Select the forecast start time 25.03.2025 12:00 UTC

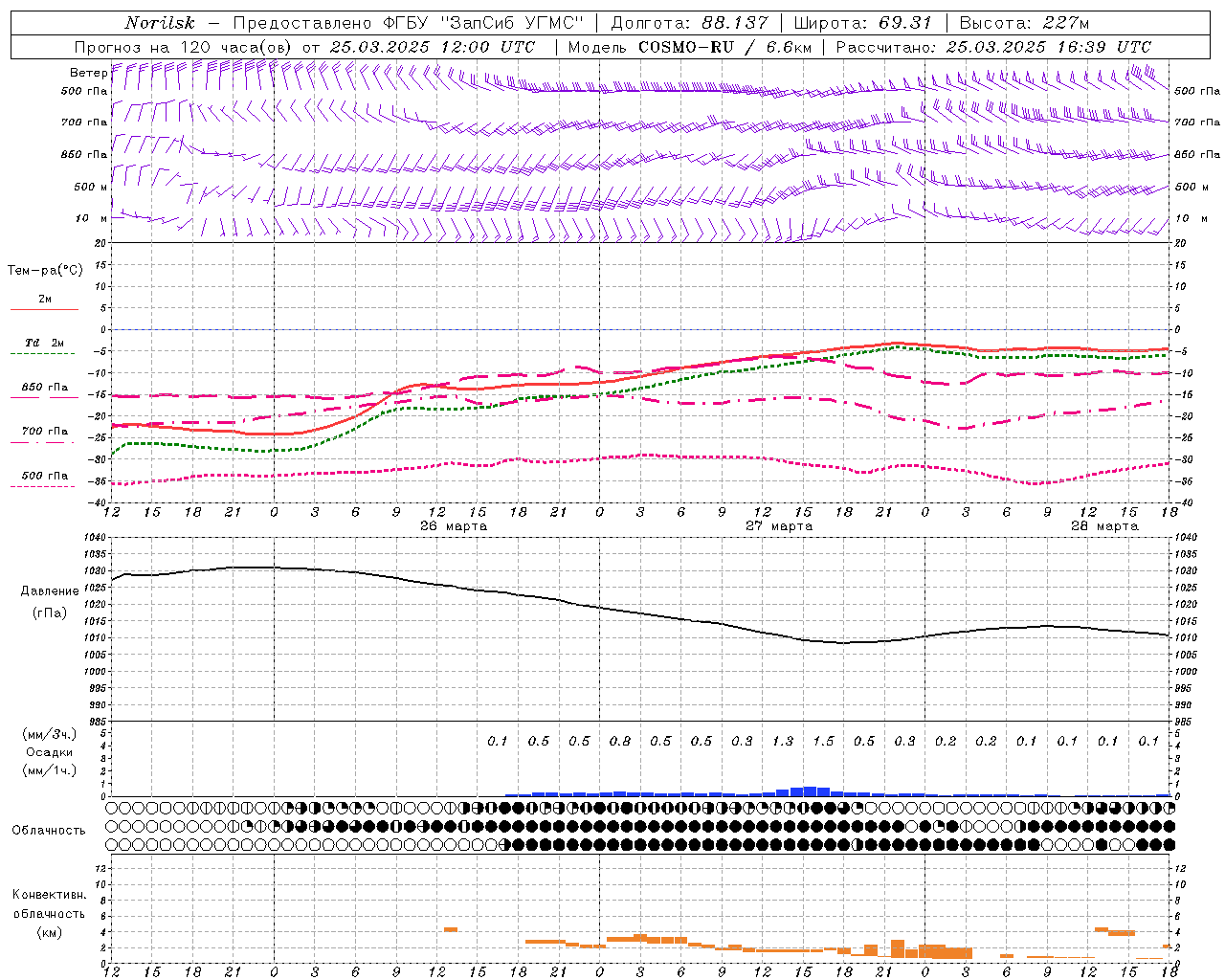click(432, 47)
